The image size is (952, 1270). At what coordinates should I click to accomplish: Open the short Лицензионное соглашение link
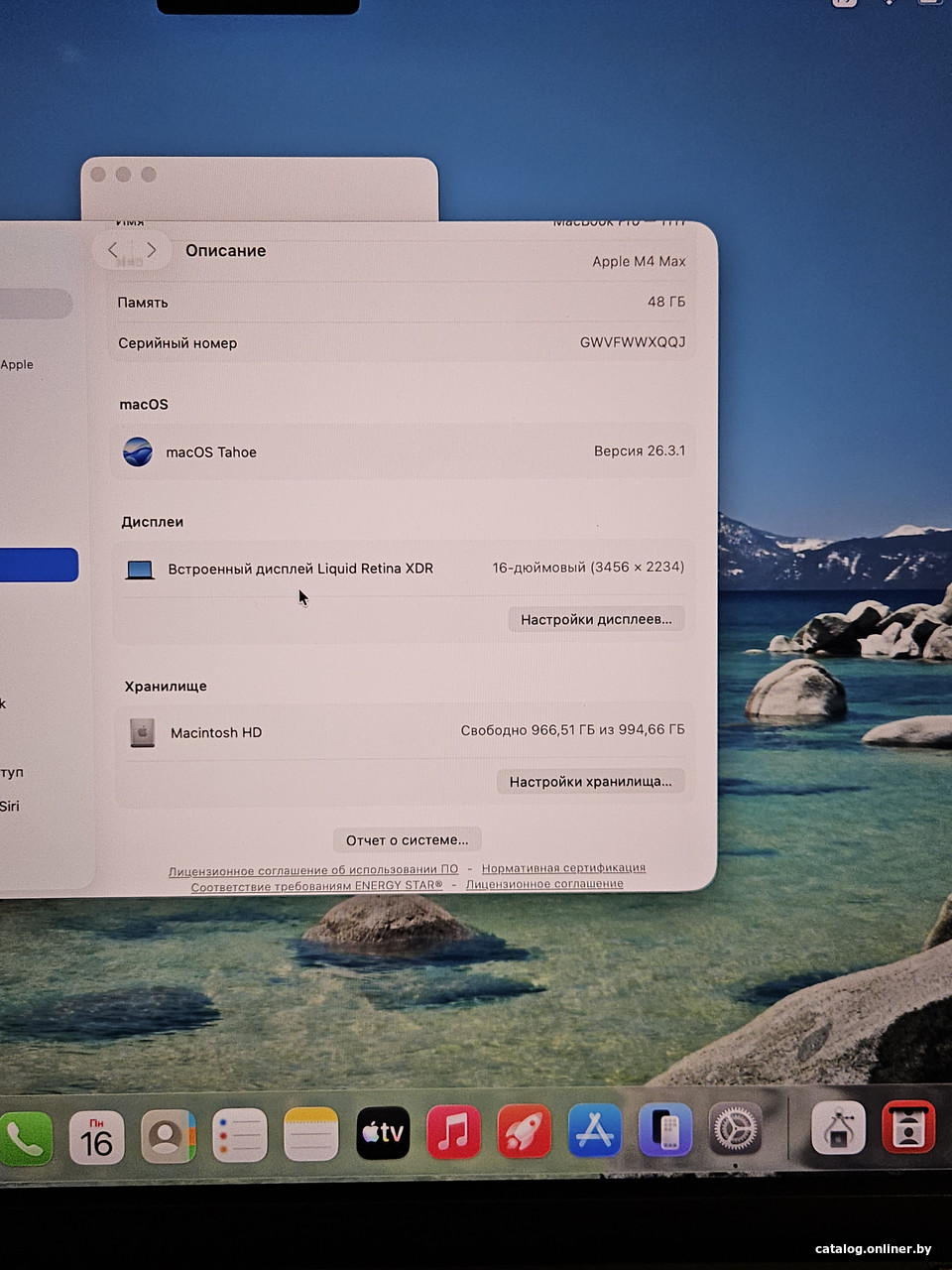pos(544,884)
